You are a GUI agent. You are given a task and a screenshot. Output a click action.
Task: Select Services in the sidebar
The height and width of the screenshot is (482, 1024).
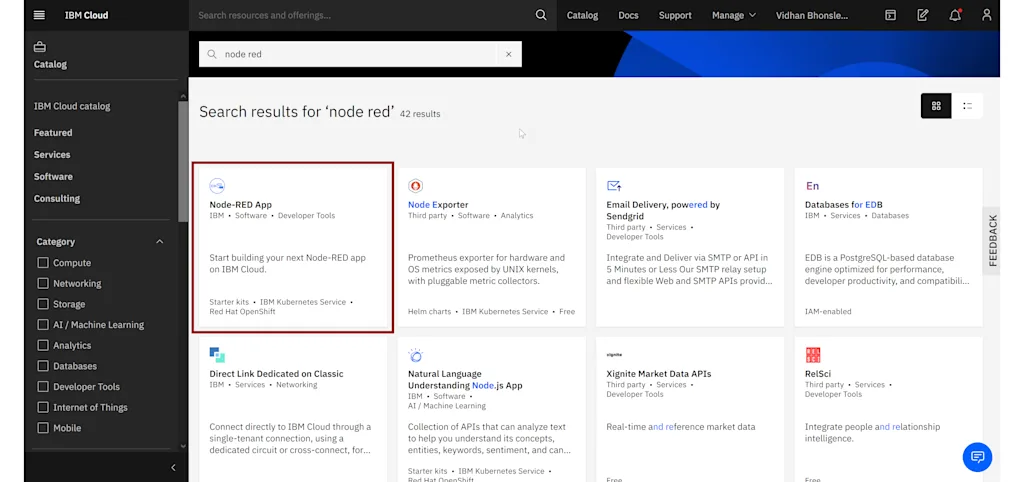click(x=52, y=155)
